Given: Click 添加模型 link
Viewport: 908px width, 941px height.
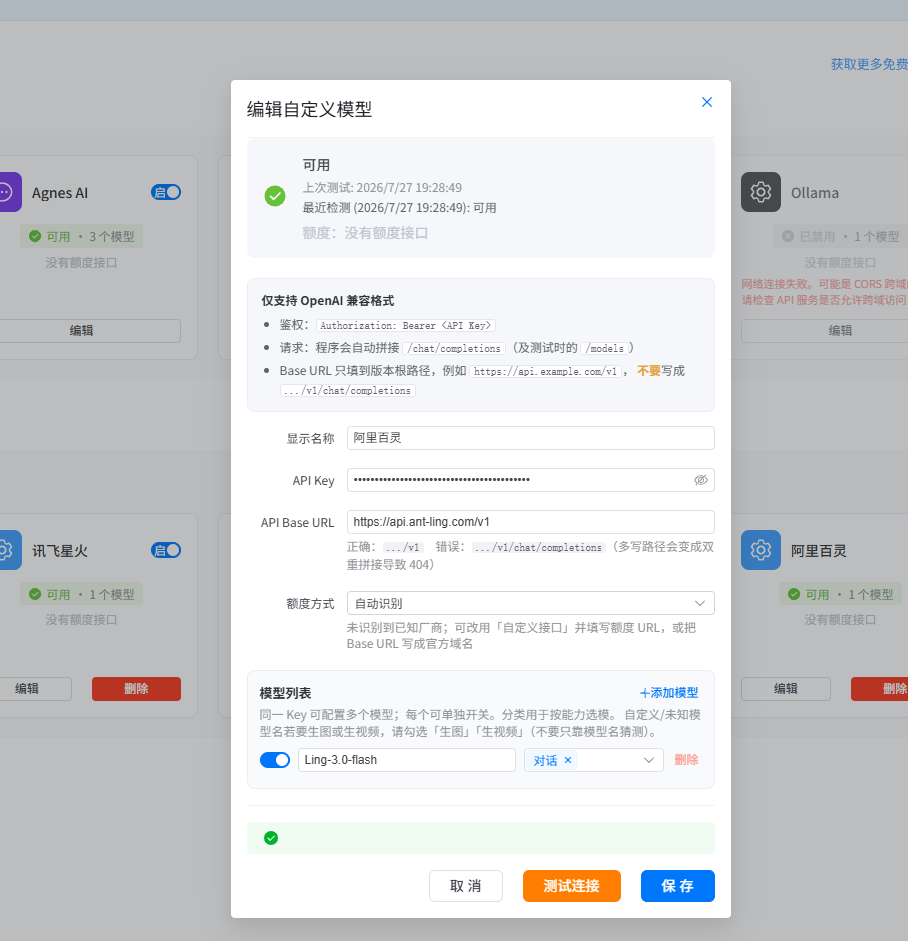Looking at the screenshot, I should tap(669, 693).
